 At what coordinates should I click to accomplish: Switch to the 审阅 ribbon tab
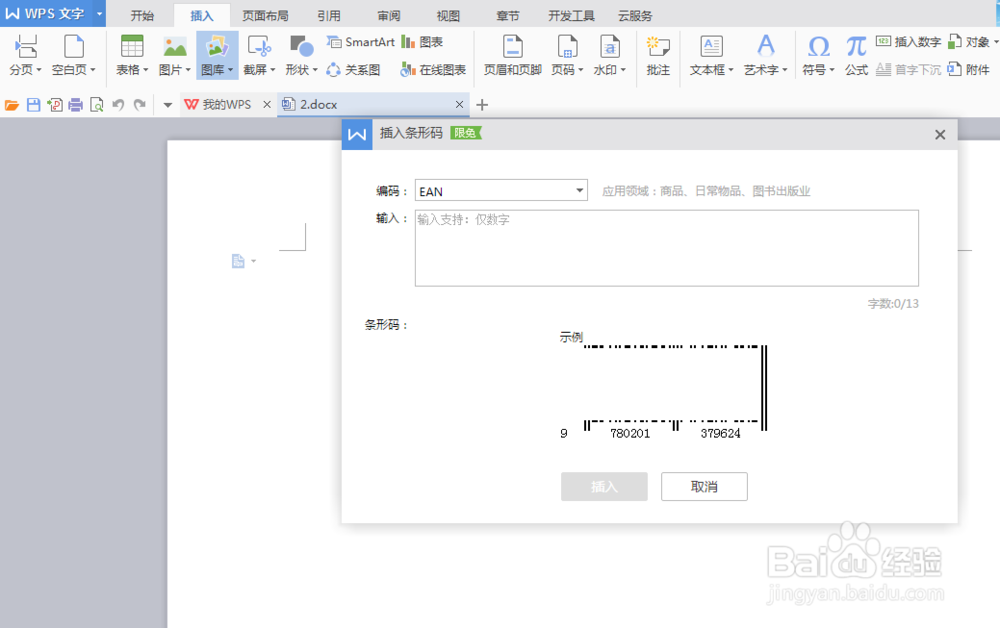[388, 15]
